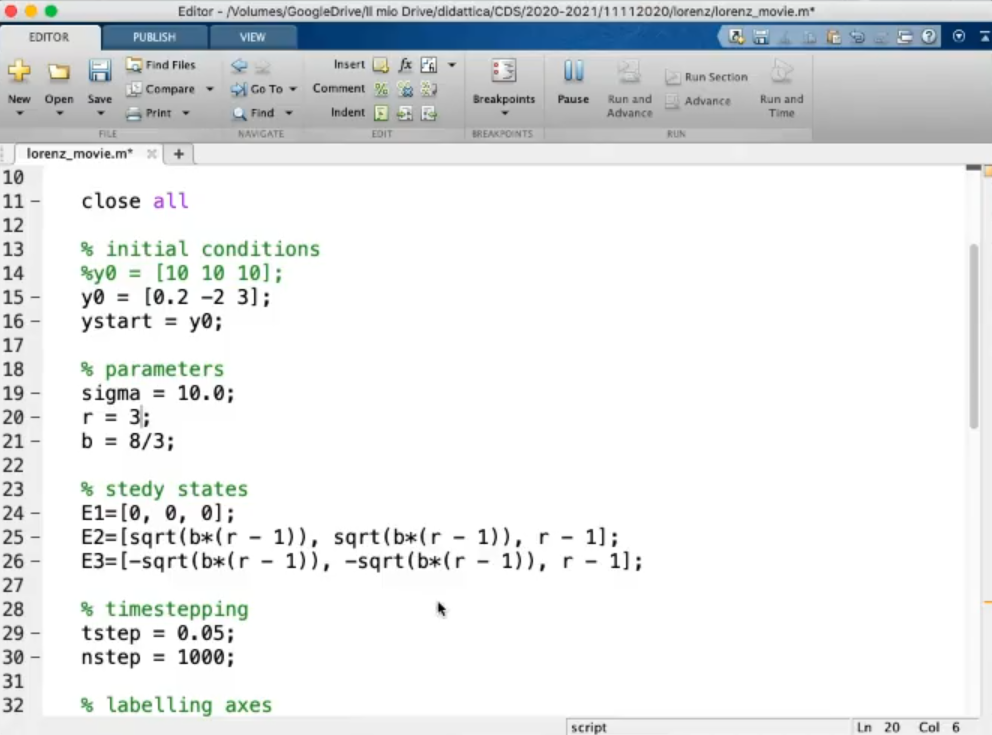Expand the Go To dropdown
The width and height of the screenshot is (992, 735).
[293, 89]
